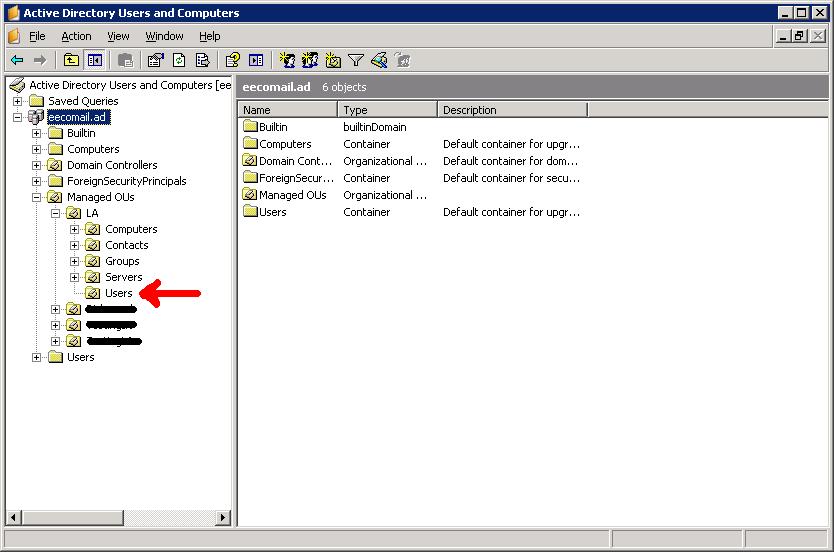834x552 pixels.
Task: Select Domain Controllers in the tree
Action: [112, 165]
